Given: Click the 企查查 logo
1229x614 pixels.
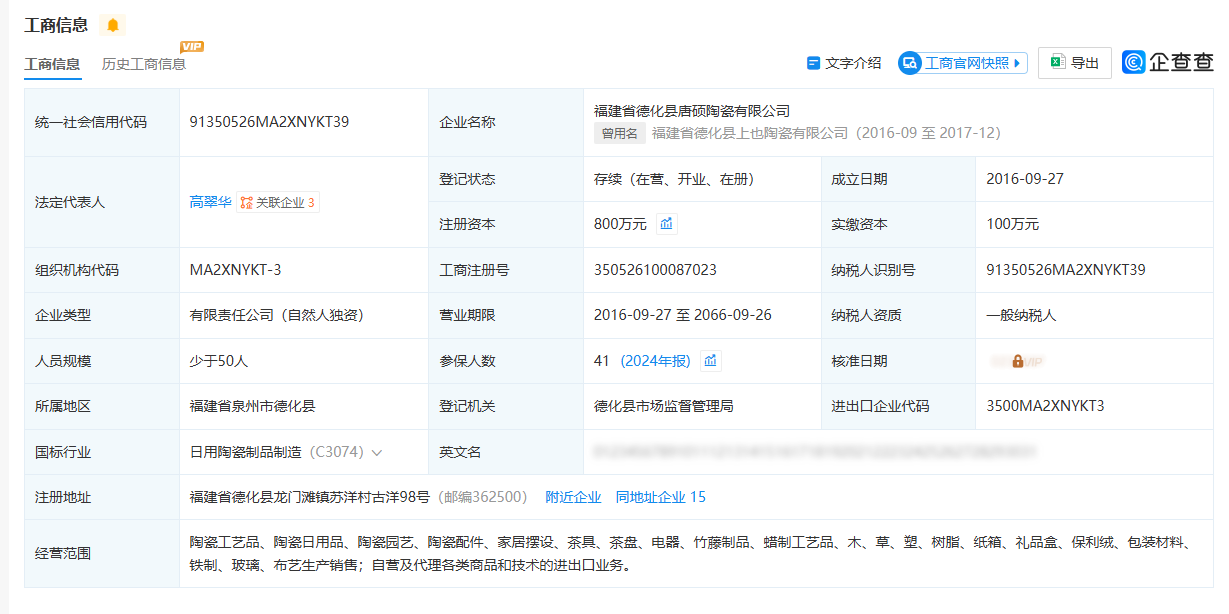Looking at the screenshot, I should 1167,62.
